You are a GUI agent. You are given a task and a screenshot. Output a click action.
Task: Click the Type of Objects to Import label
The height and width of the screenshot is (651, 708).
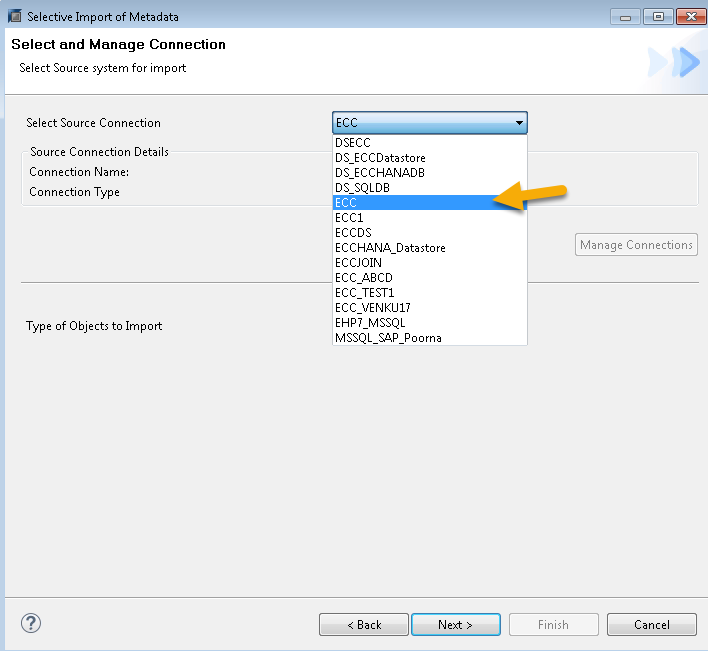(94, 326)
